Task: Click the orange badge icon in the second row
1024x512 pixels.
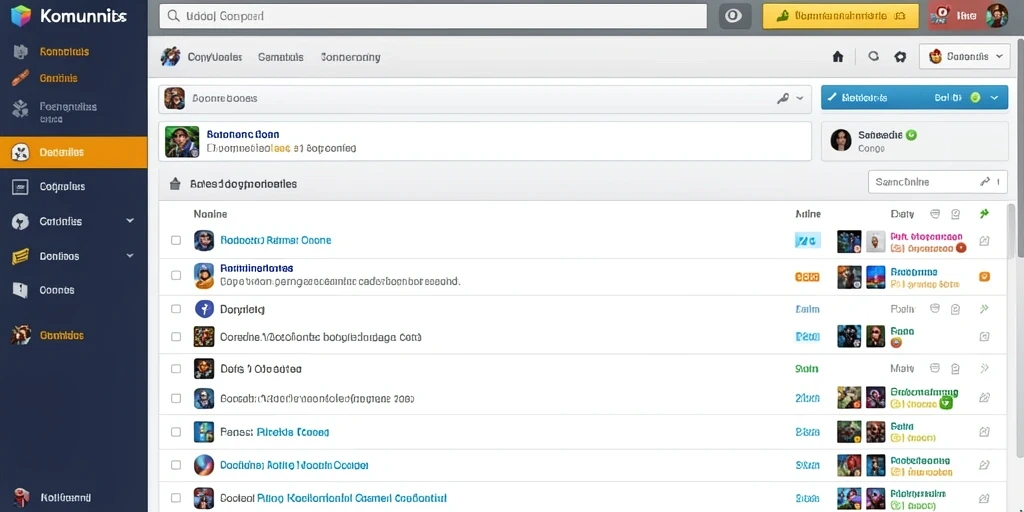Action: (984, 276)
